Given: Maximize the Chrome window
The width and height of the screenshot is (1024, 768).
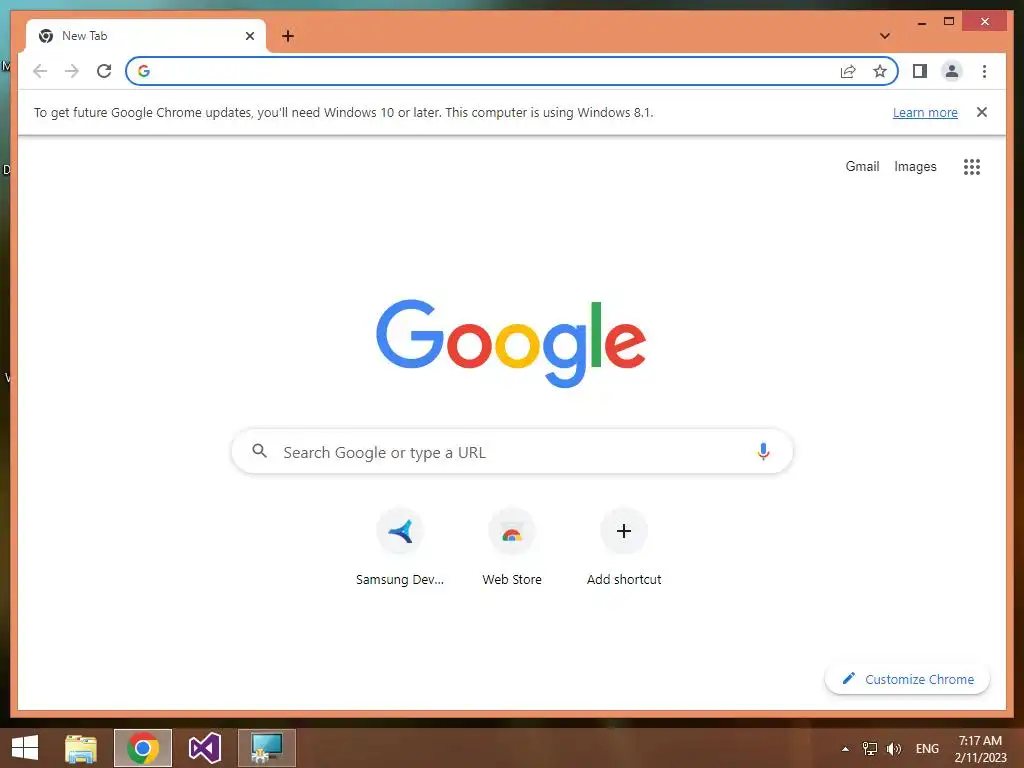Looking at the screenshot, I should tap(949, 22).
